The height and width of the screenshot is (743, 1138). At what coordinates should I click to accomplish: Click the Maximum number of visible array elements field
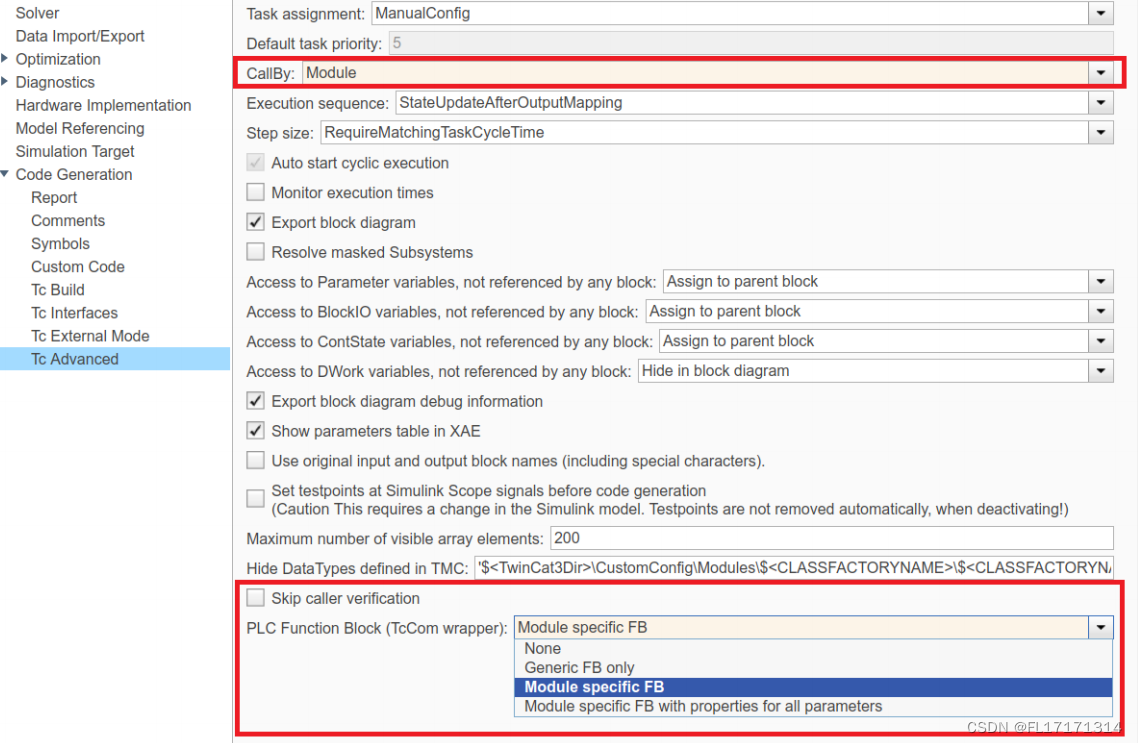832,538
